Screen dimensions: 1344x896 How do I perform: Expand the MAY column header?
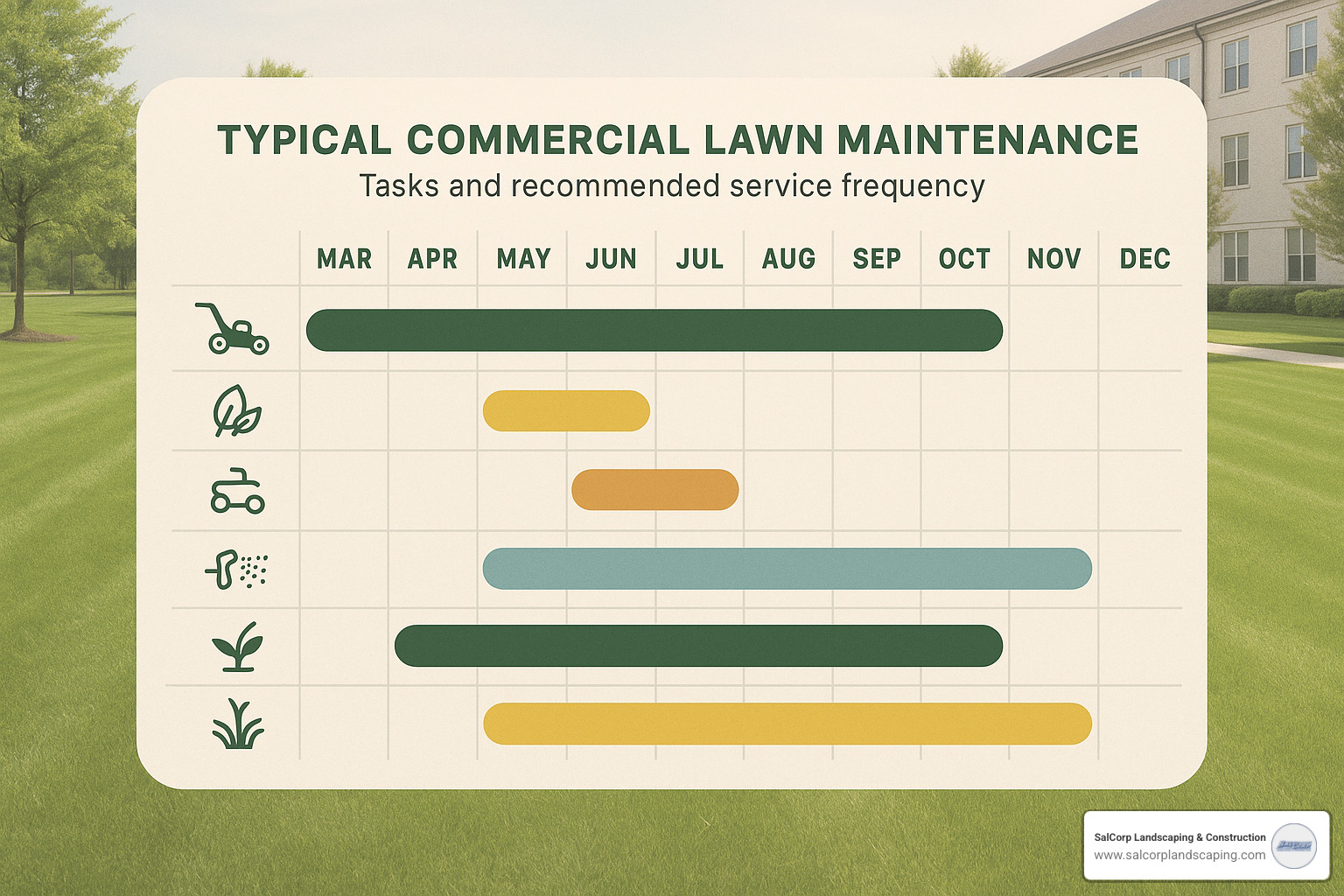[x=523, y=258]
